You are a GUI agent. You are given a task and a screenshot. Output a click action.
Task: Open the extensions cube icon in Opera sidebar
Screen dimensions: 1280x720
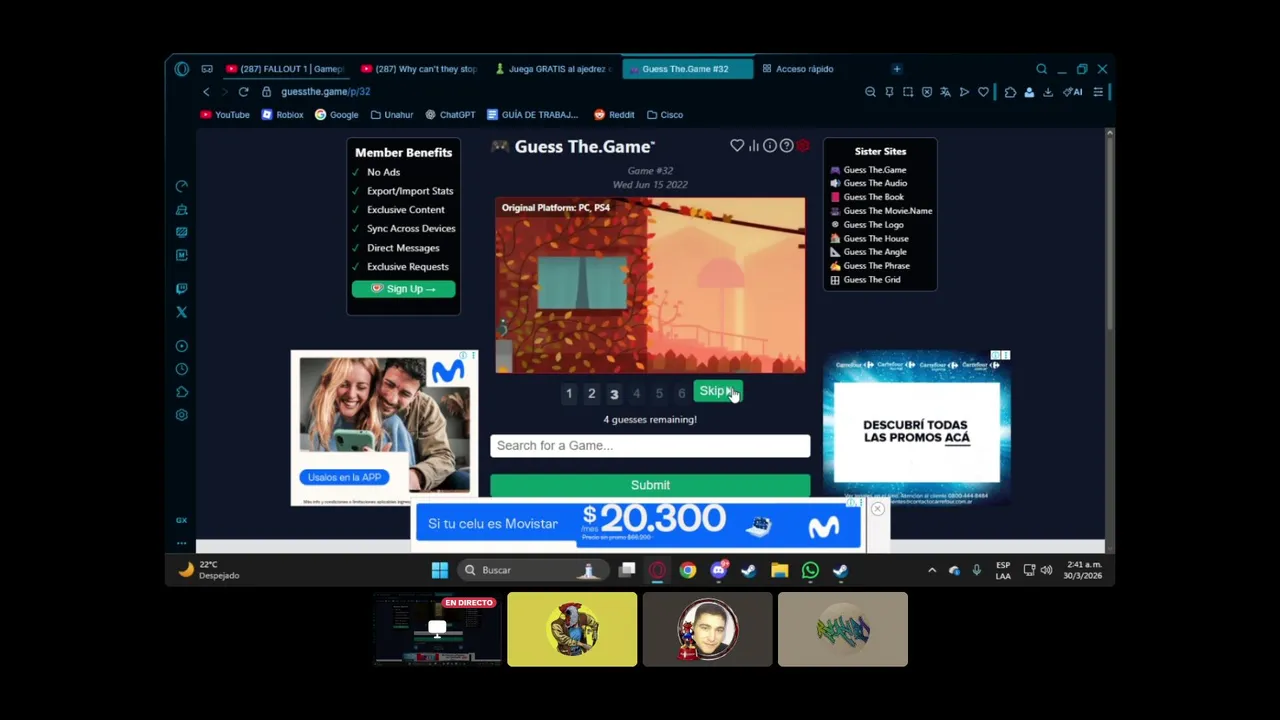[181, 392]
